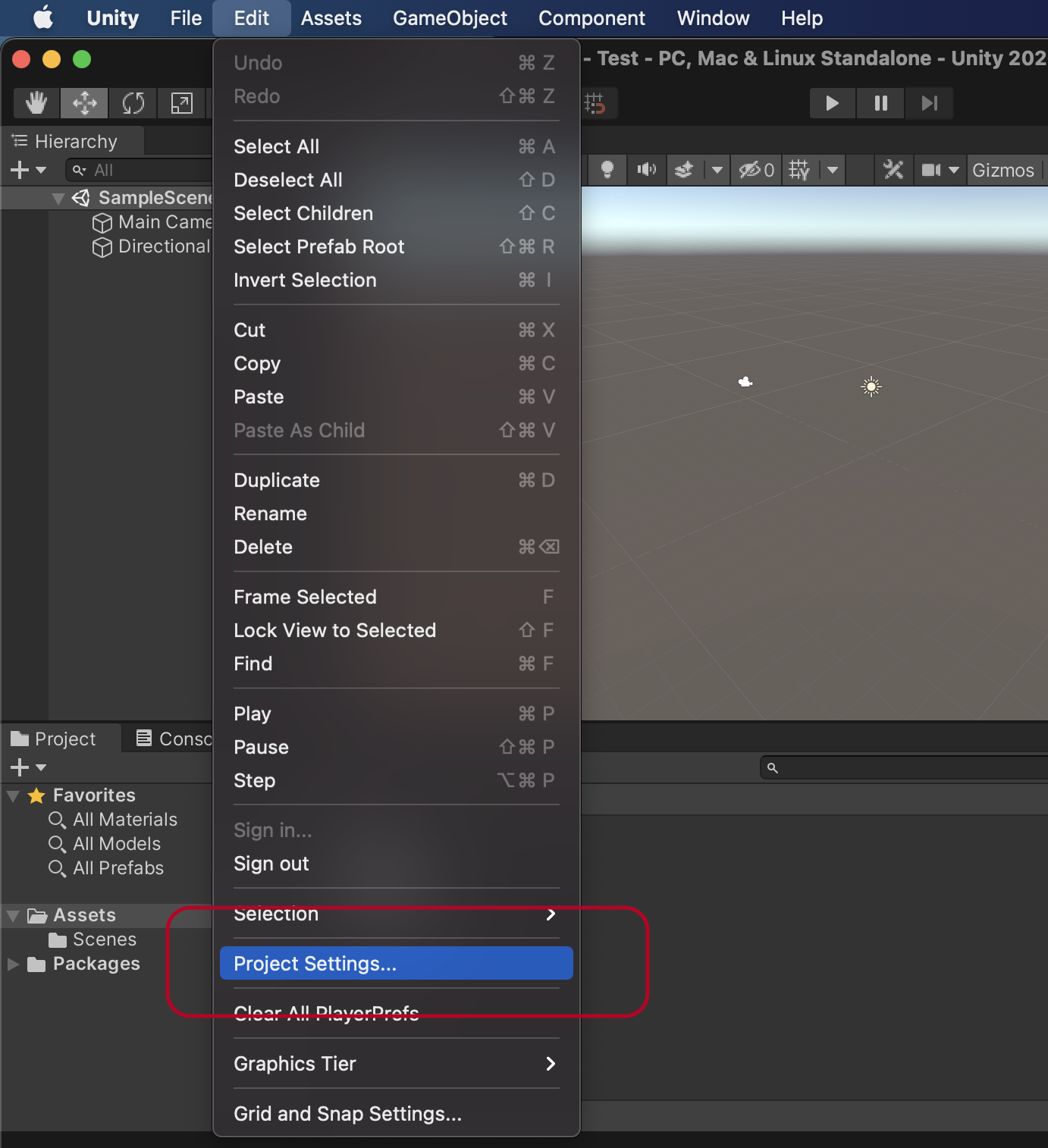Choose Deselect All menu entry
The height and width of the screenshot is (1148, 1048).
[396, 180]
